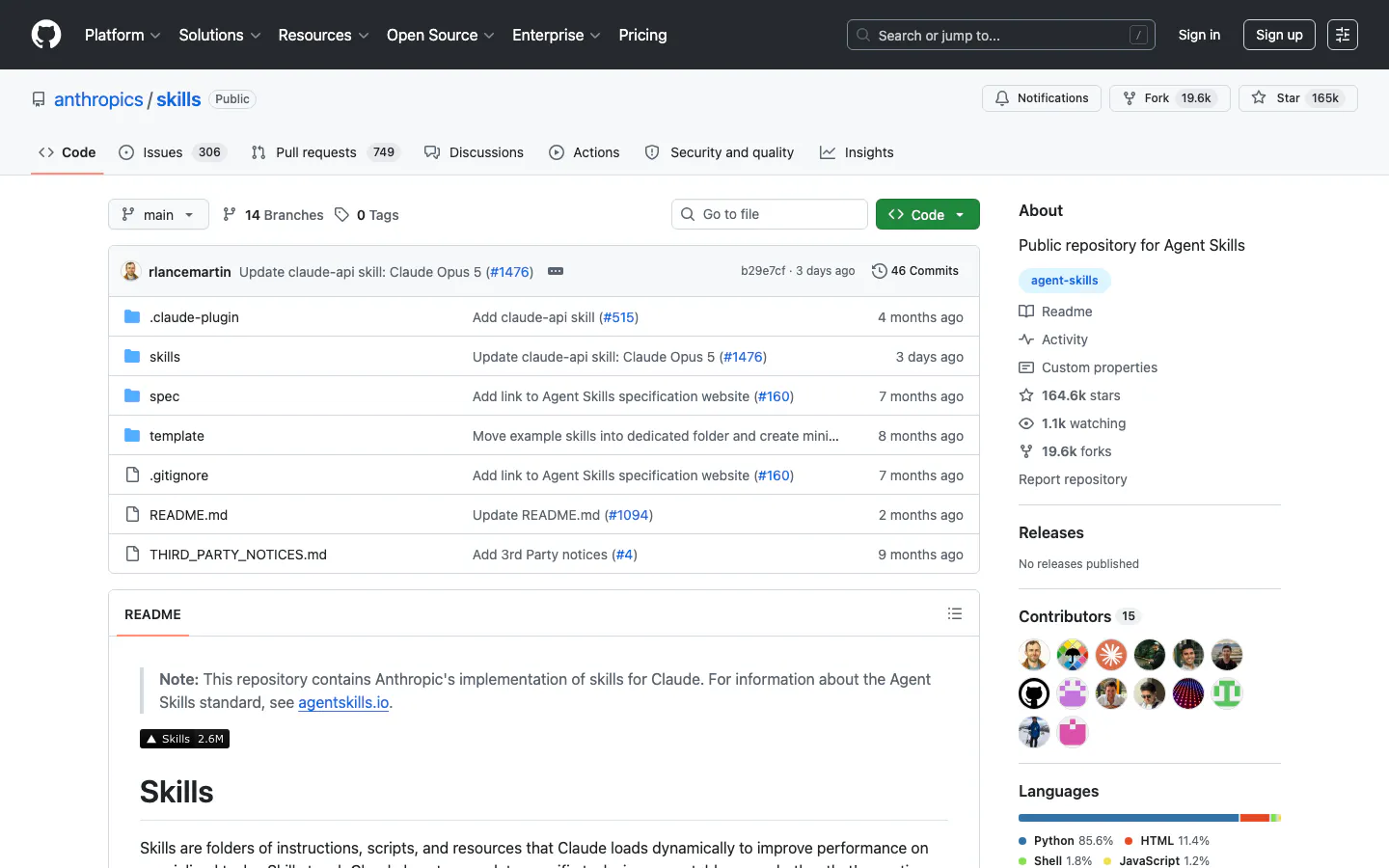1389x868 pixels.
Task: Click the Sign up button
Action: [x=1279, y=35]
